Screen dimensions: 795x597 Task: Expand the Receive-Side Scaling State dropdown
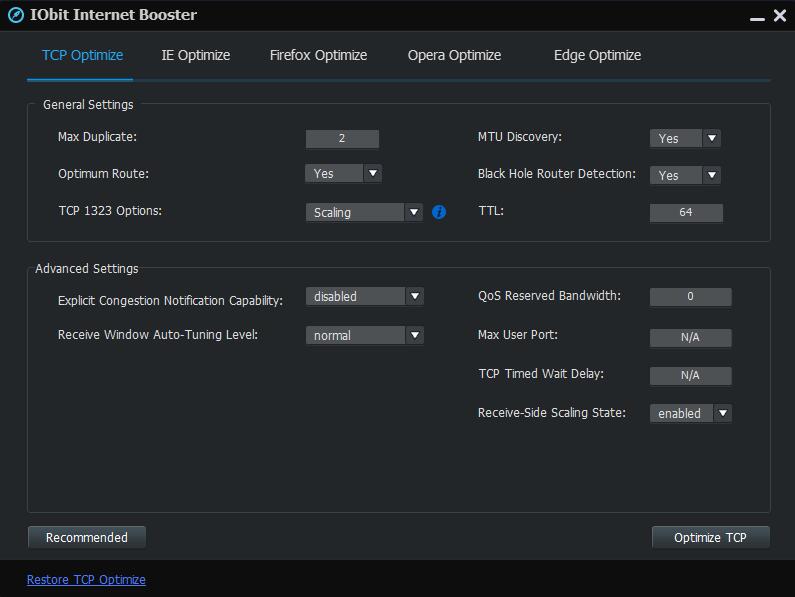click(722, 413)
